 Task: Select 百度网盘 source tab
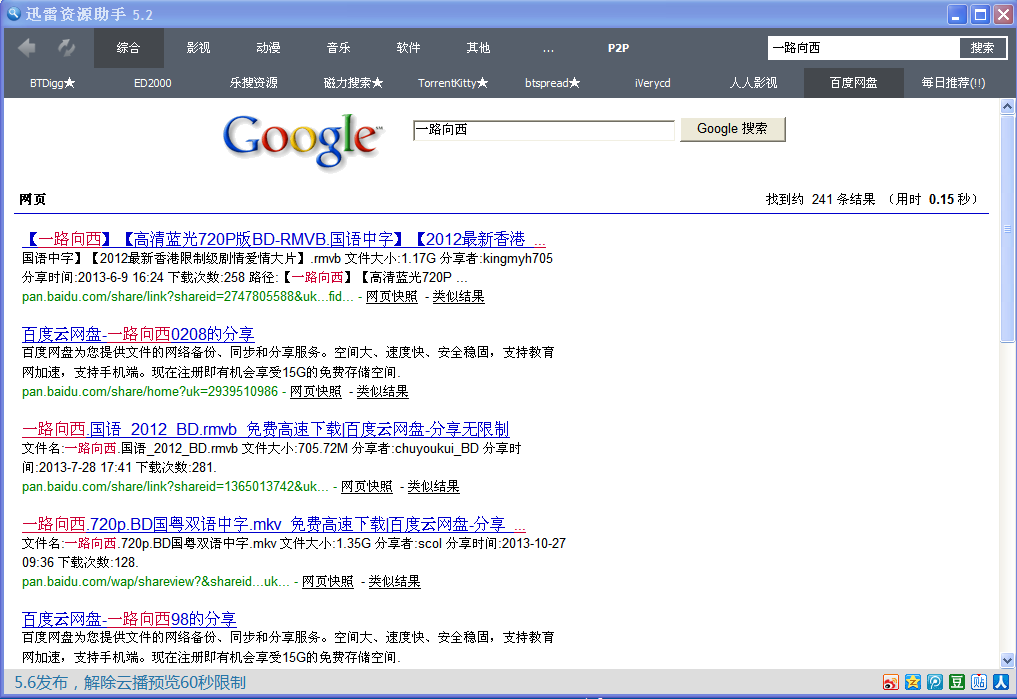click(854, 83)
